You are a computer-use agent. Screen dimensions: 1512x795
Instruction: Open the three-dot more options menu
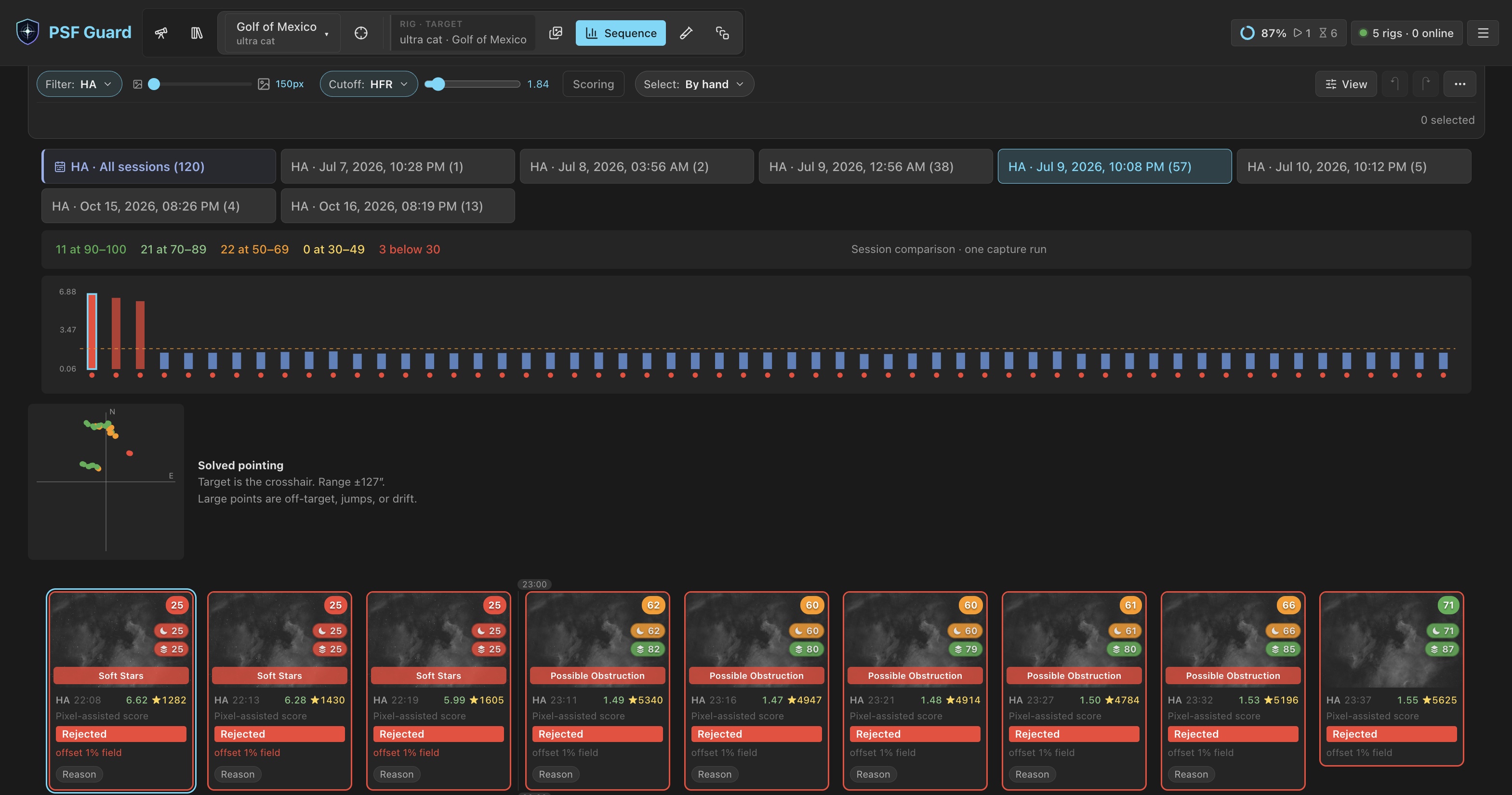1460,84
